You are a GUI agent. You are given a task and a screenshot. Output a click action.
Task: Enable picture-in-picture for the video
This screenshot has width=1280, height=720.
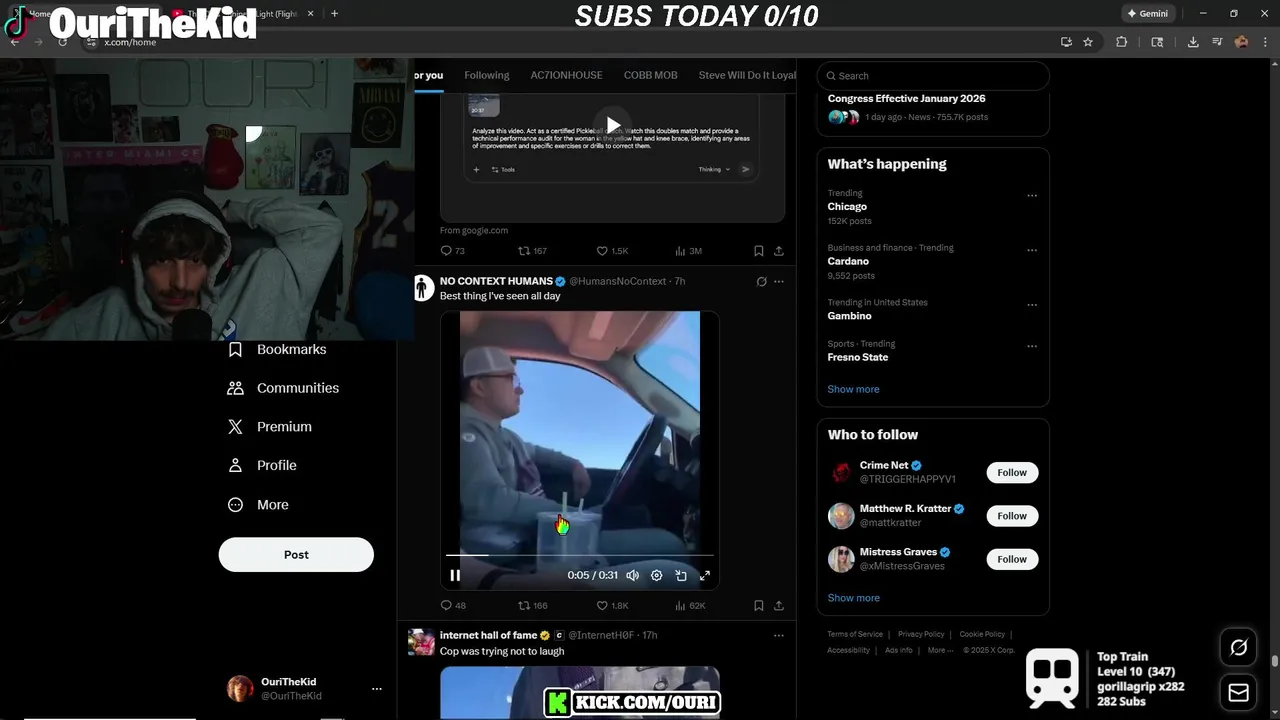point(681,575)
